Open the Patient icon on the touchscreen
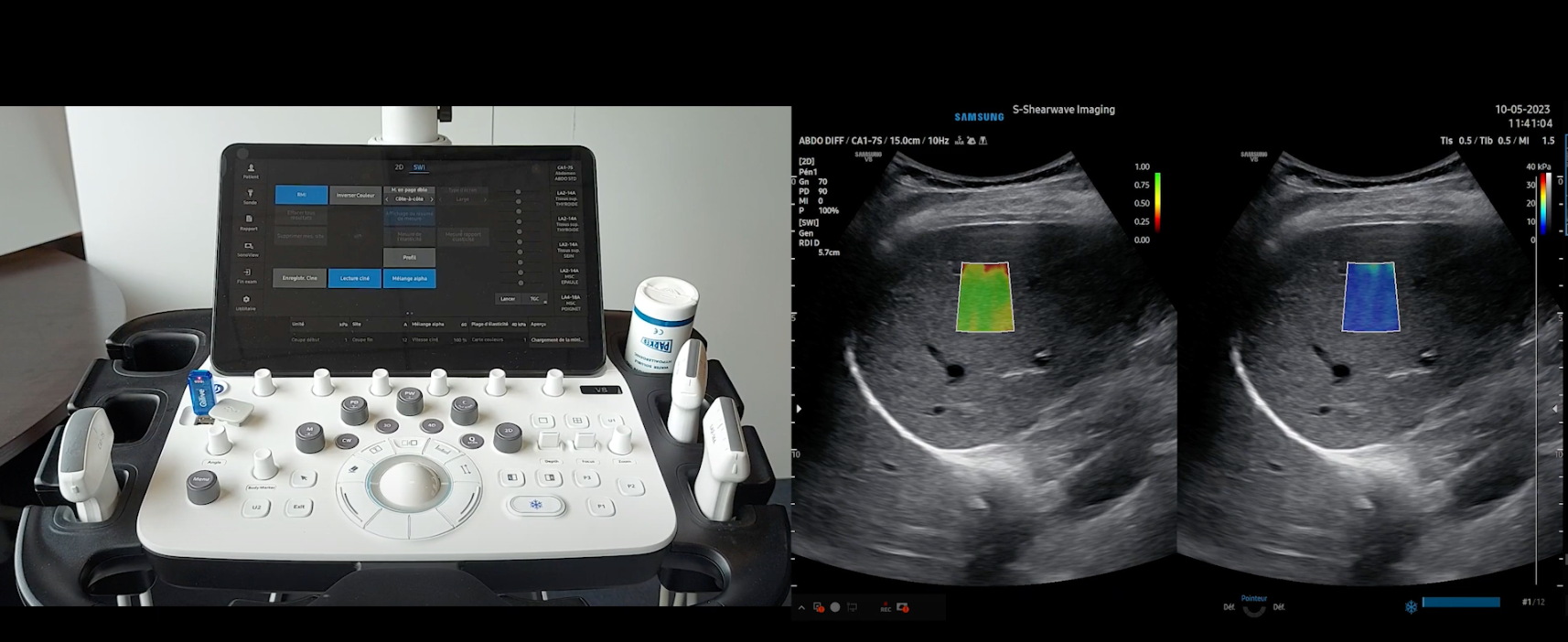Viewport: 1568px width, 642px height. click(251, 171)
